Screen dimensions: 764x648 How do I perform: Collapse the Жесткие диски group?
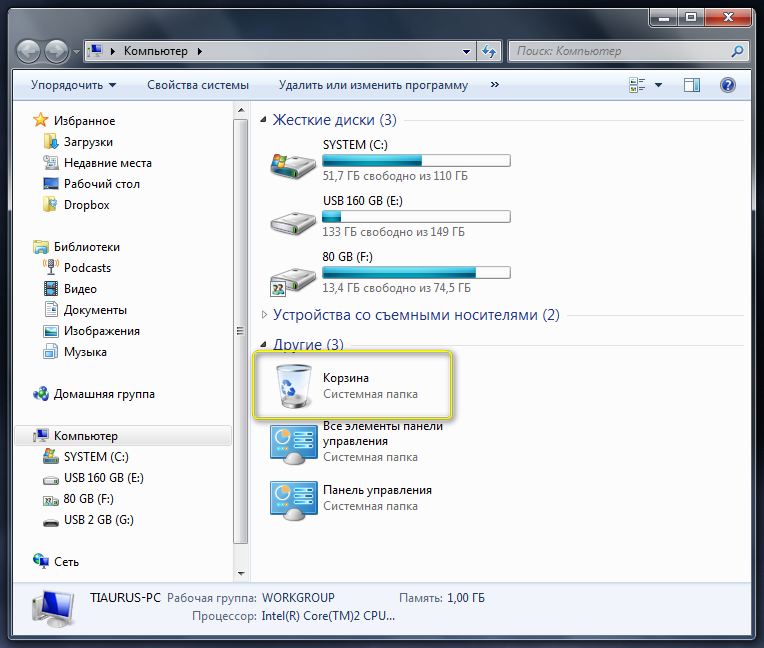264,119
